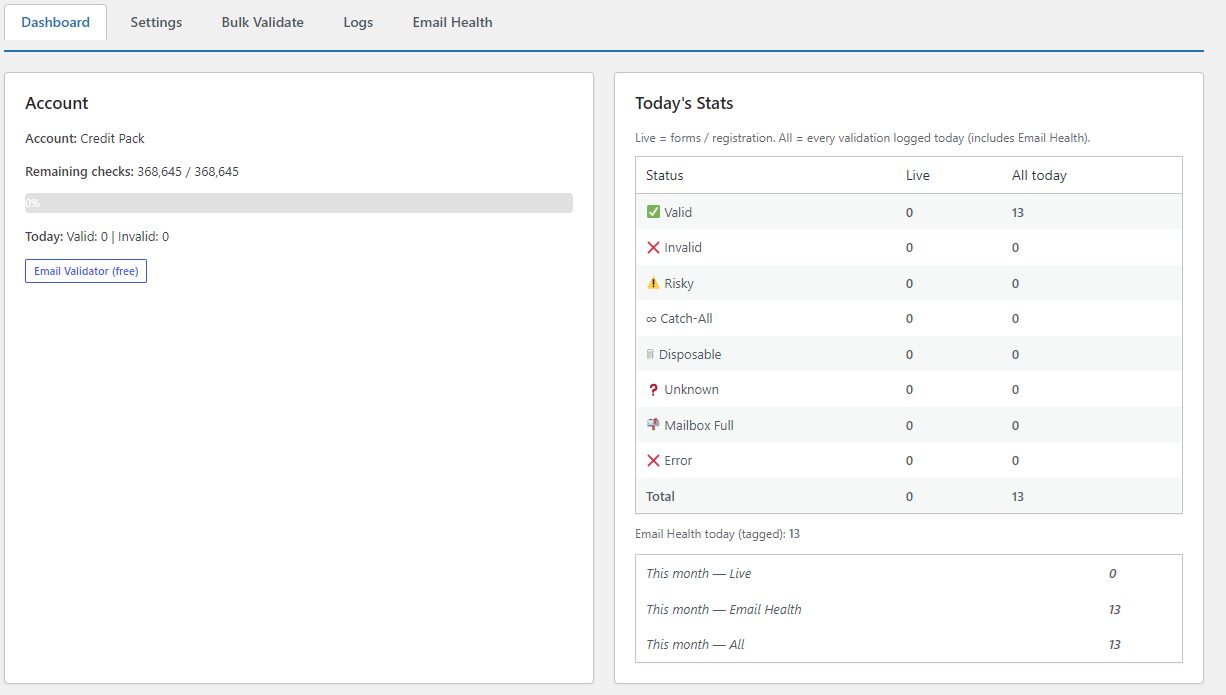The height and width of the screenshot is (695, 1226).
Task: Click the 0% label on the progress bar
Action: point(33,203)
